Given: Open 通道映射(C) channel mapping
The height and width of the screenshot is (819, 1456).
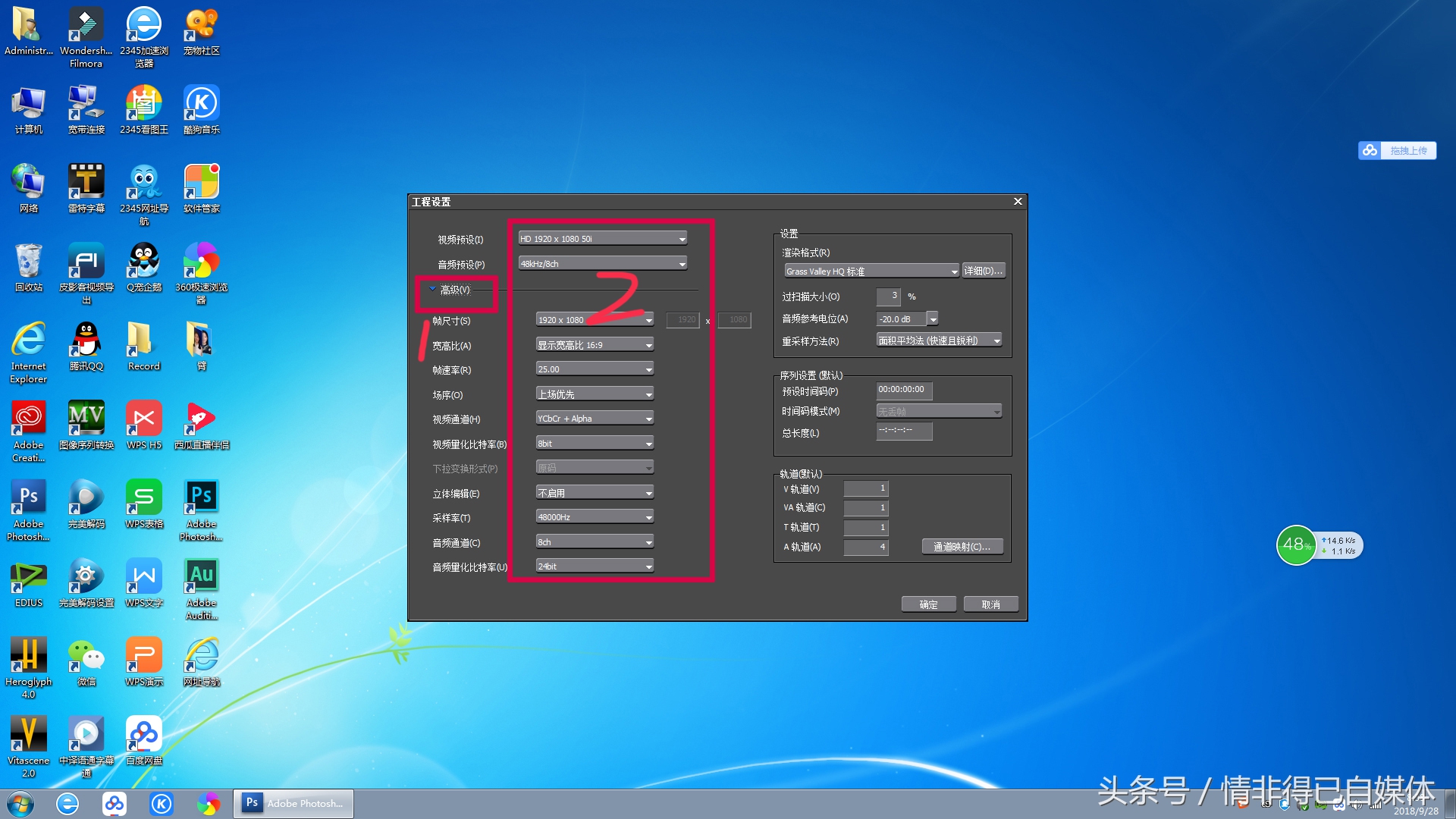Looking at the screenshot, I should click(962, 546).
